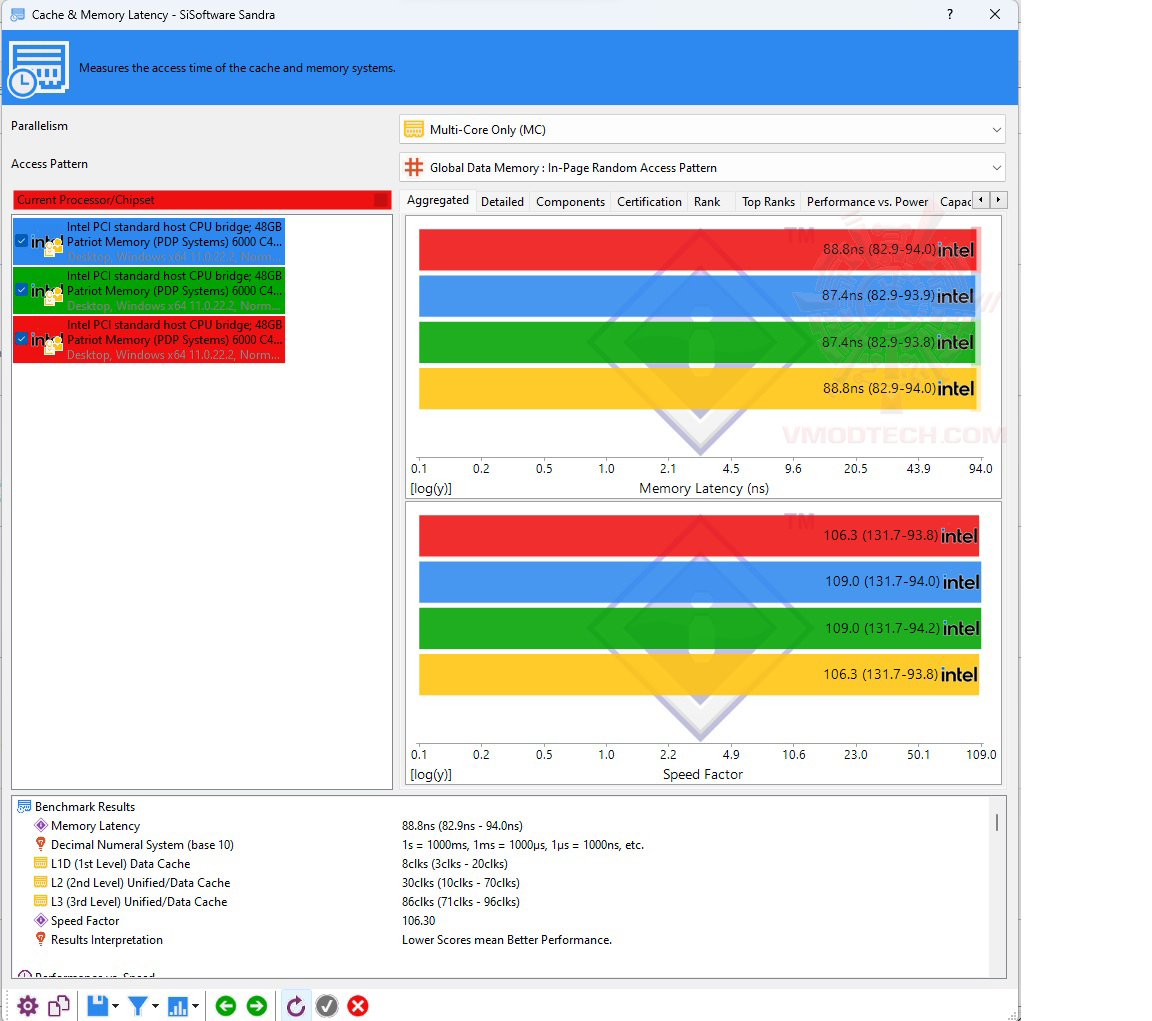Open the Certification tab
1152x1021 pixels.
(x=649, y=201)
